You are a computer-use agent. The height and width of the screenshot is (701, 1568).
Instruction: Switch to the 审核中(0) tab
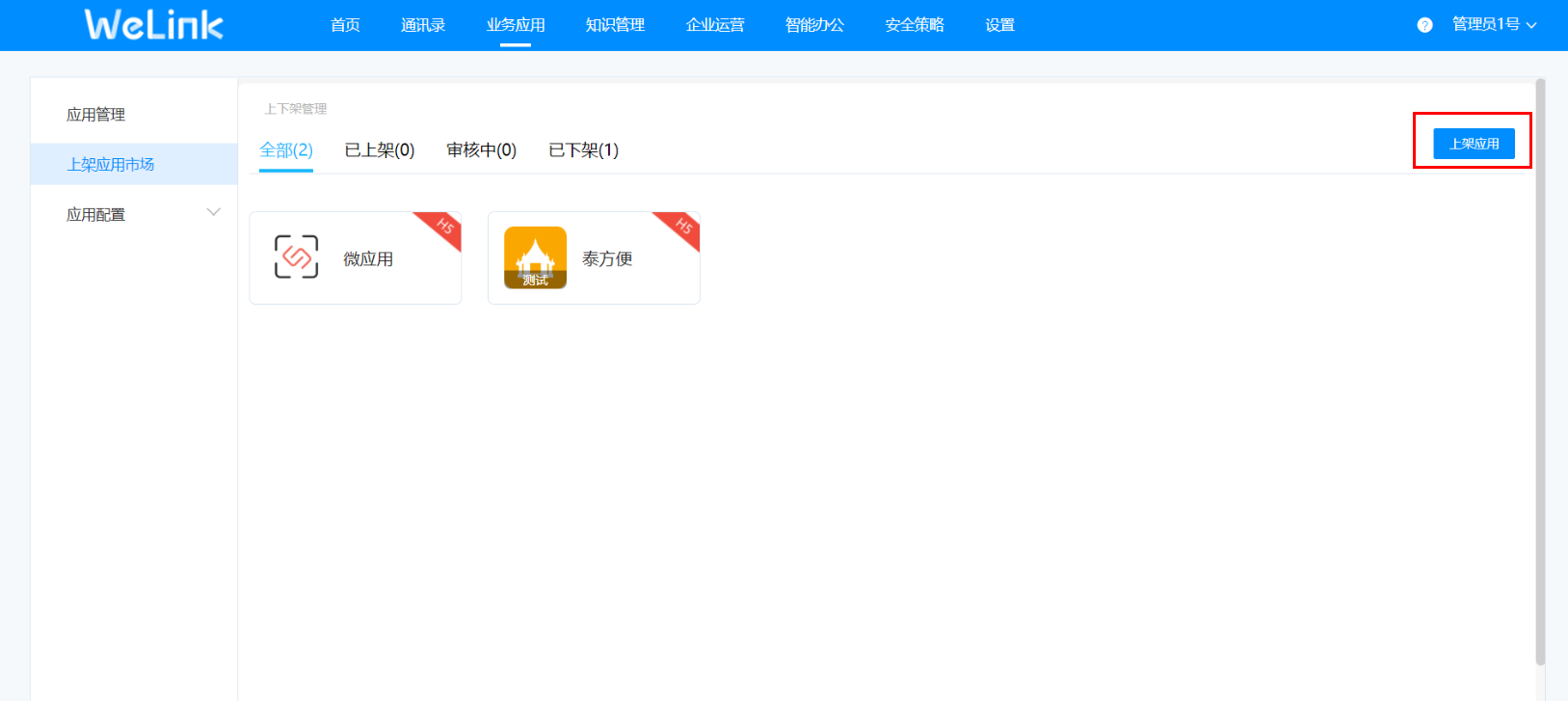click(x=482, y=150)
